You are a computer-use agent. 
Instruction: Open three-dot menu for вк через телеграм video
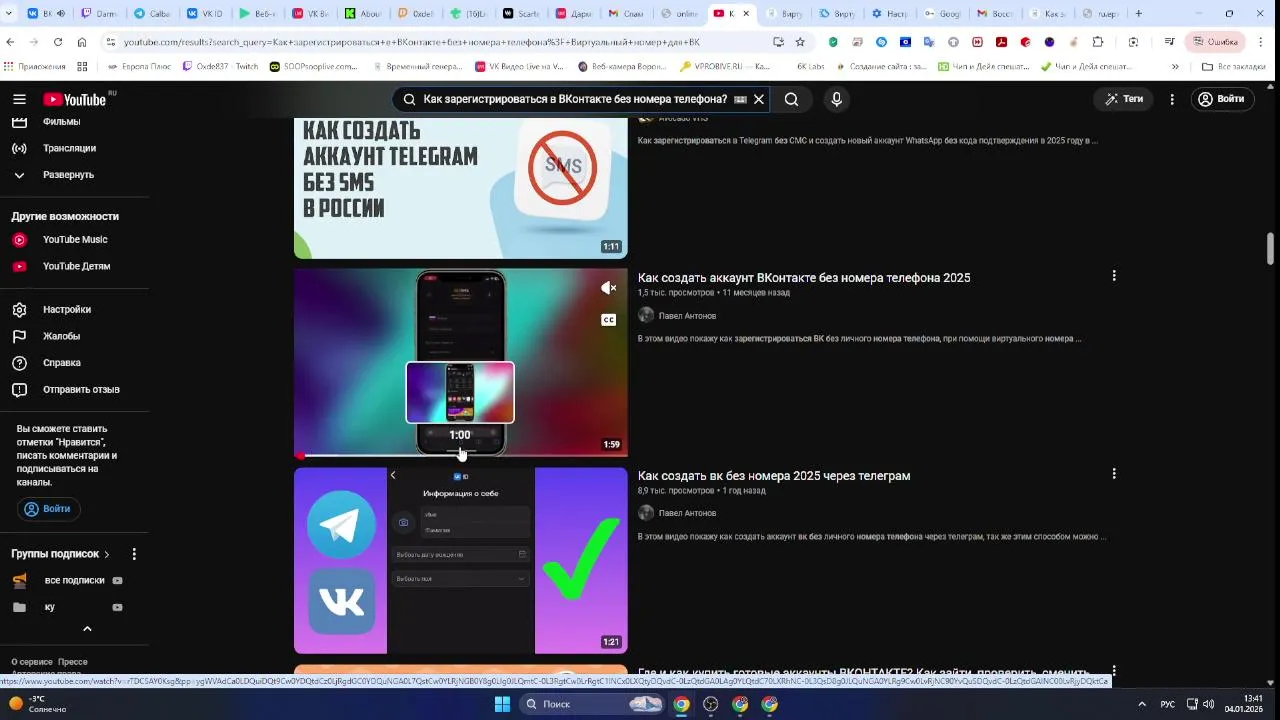point(1113,474)
